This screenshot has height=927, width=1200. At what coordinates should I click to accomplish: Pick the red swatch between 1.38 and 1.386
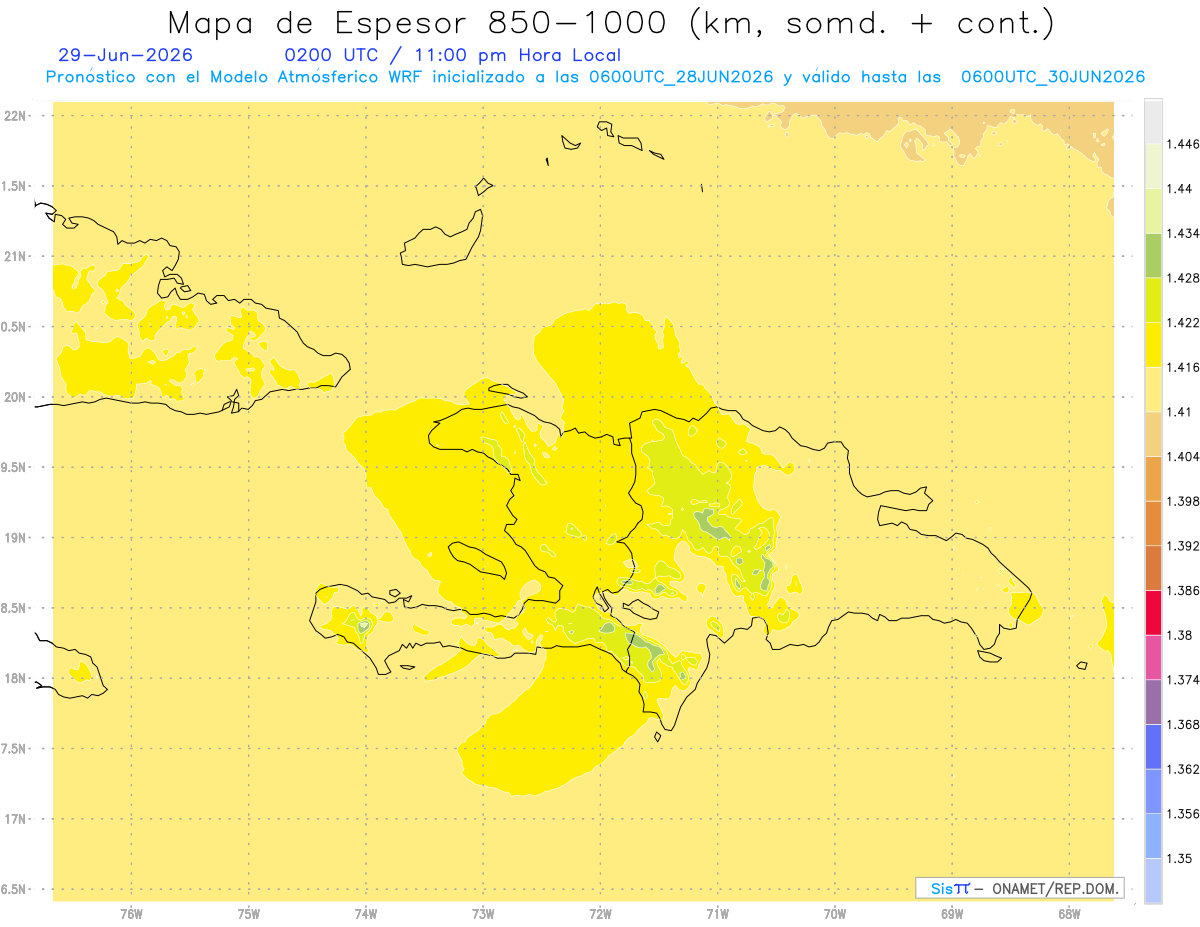point(1153,612)
